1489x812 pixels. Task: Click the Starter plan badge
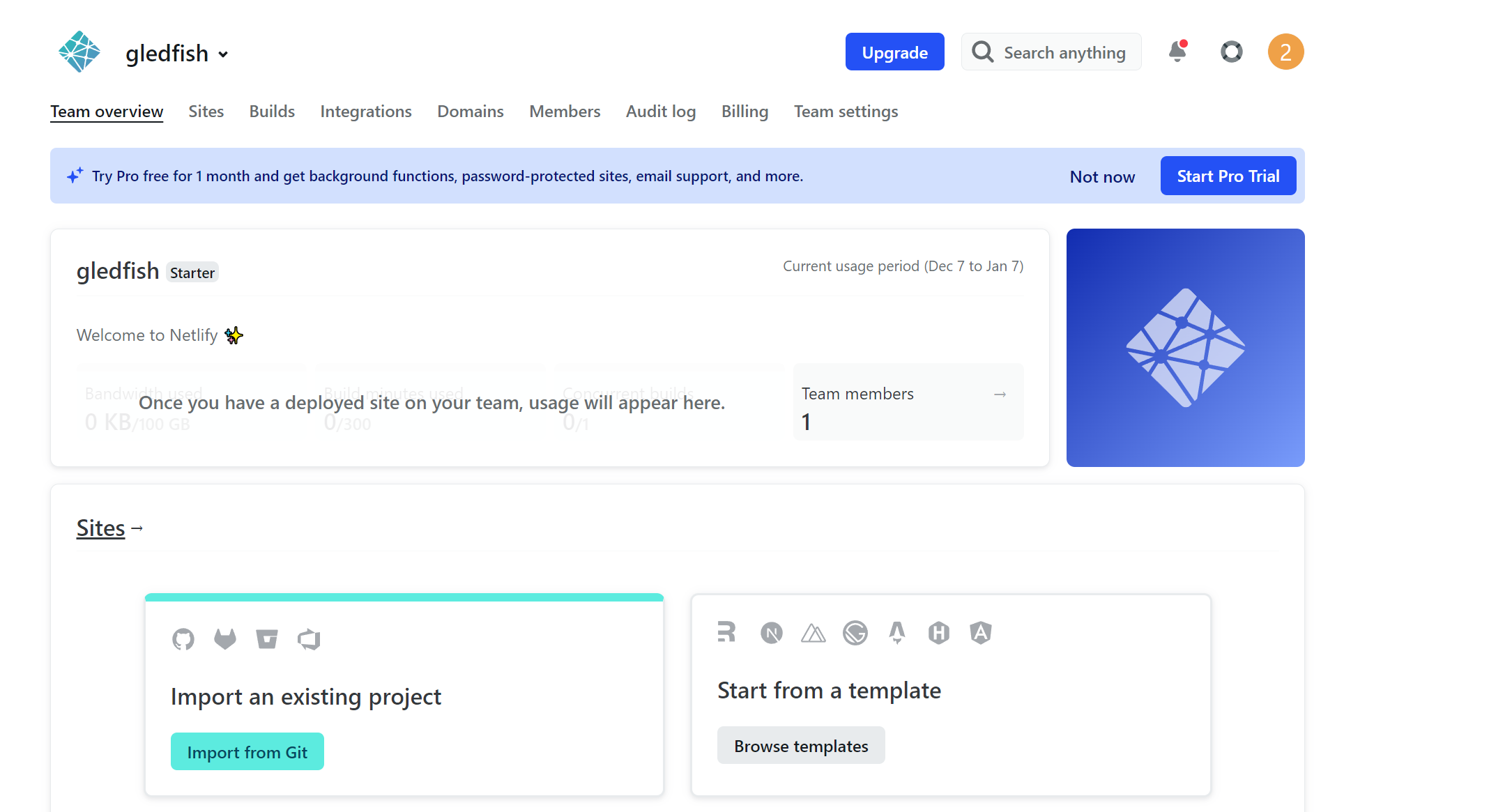192,273
